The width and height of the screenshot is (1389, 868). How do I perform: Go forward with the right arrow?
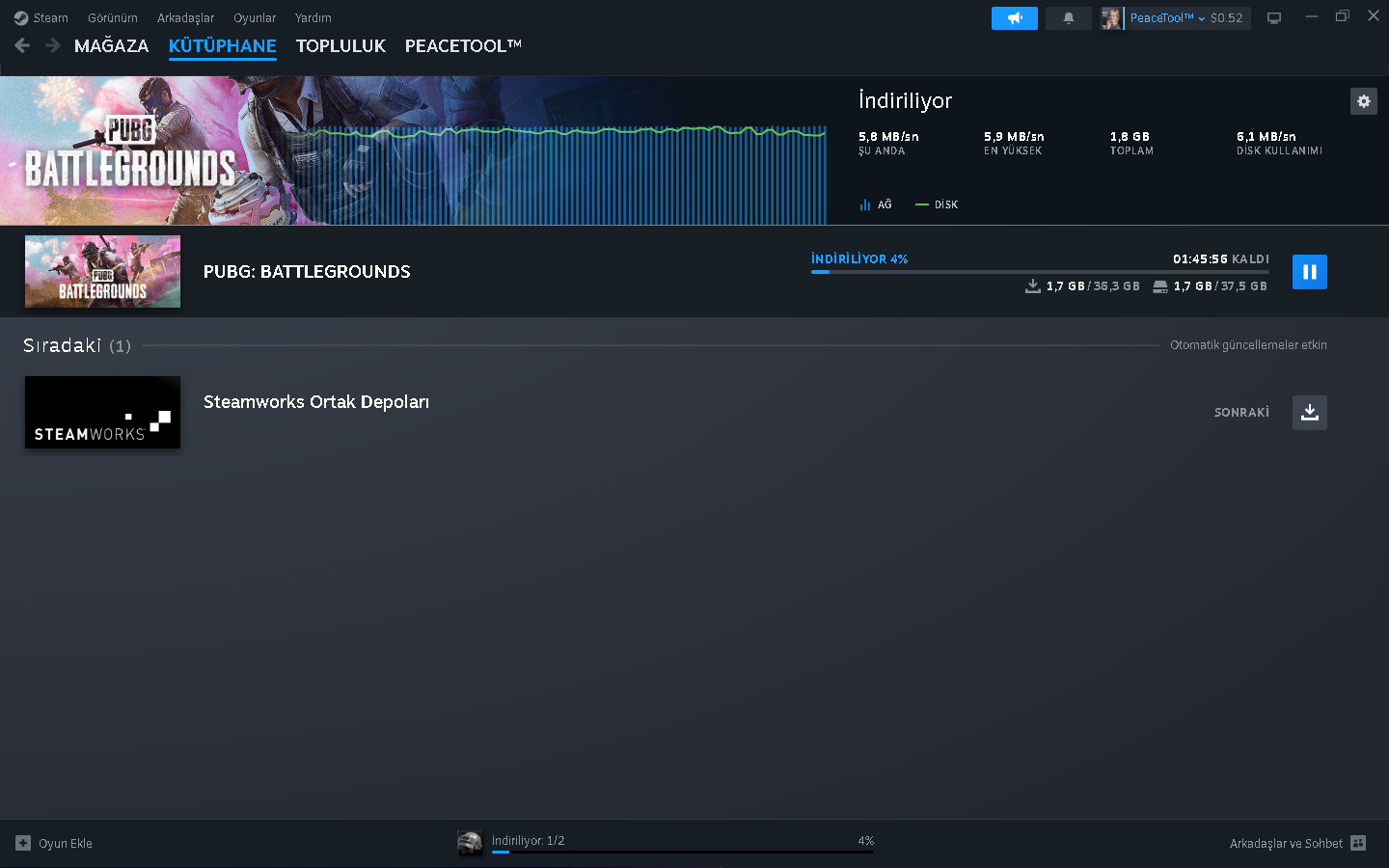point(53,45)
